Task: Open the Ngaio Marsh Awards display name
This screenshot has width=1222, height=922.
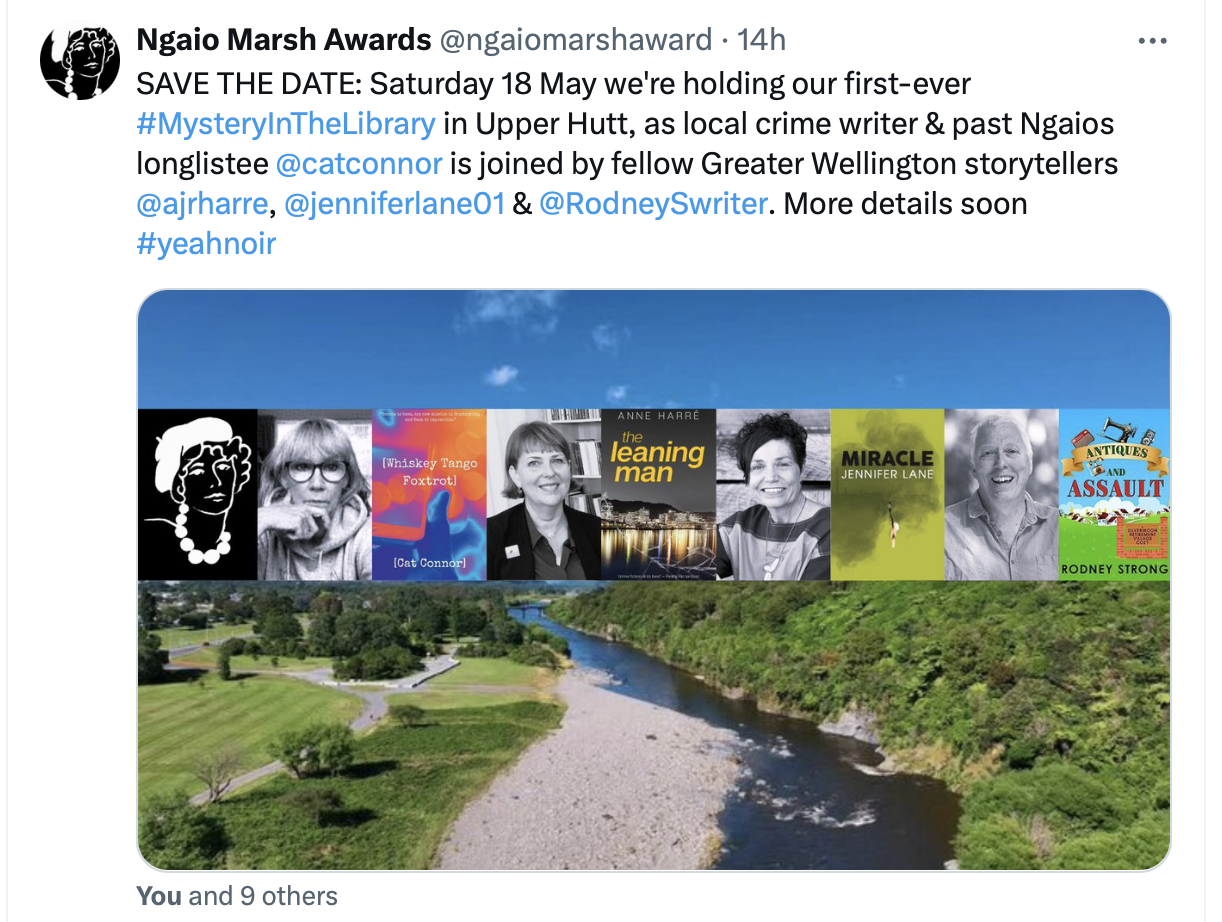Action: tap(283, 40)
